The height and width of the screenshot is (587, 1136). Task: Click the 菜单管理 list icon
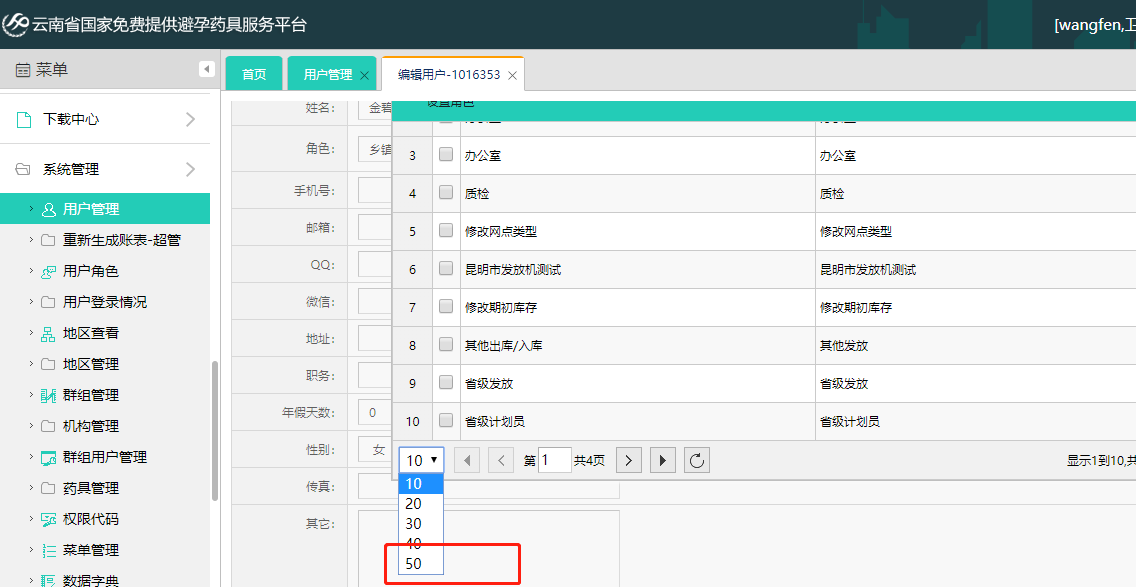coord(49,551)
